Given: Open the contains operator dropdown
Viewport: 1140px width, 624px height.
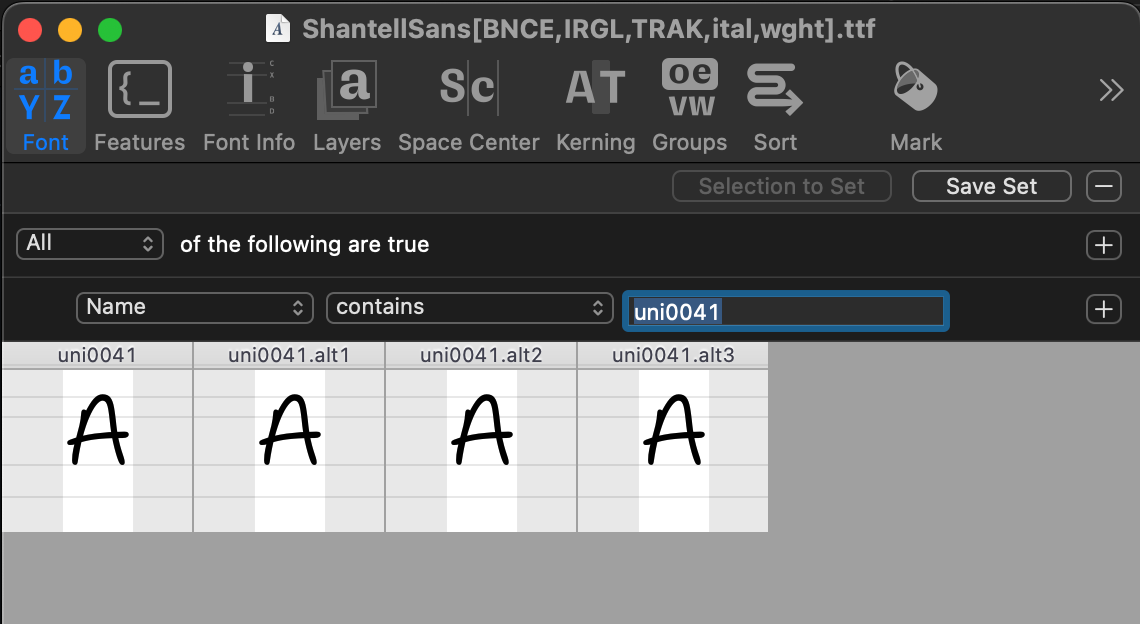Looking at the screenshot, I should 469,307.
